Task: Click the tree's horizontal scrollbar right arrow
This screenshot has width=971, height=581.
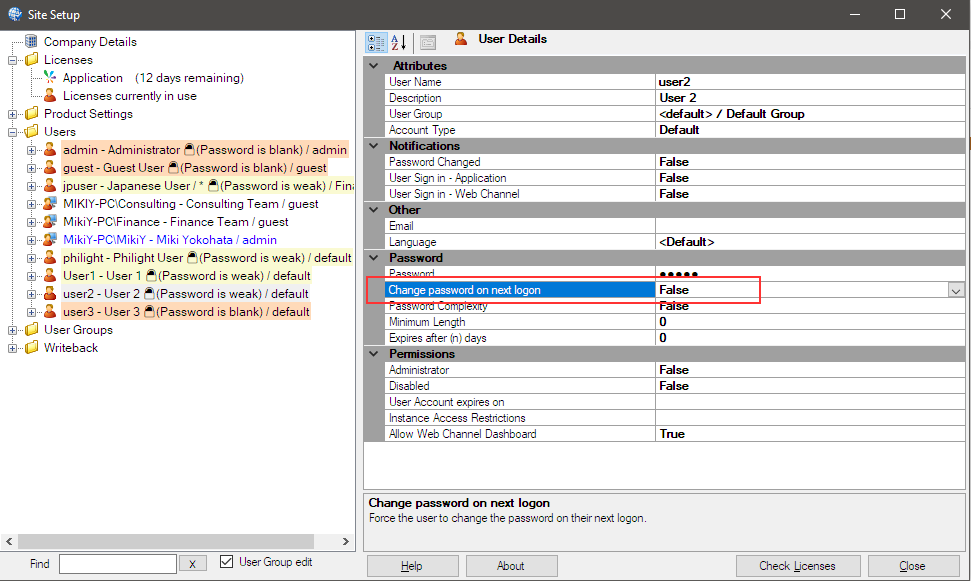Action: pos(346,541)
